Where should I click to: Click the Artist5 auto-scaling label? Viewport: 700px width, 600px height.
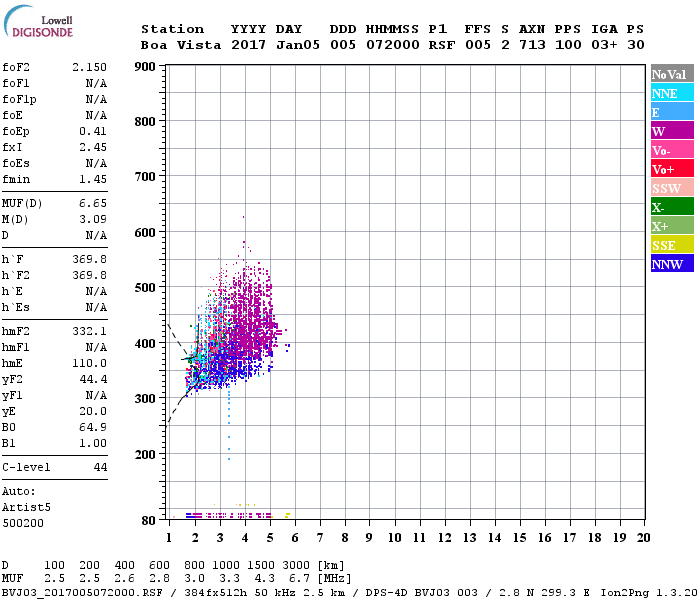[26, 508]
